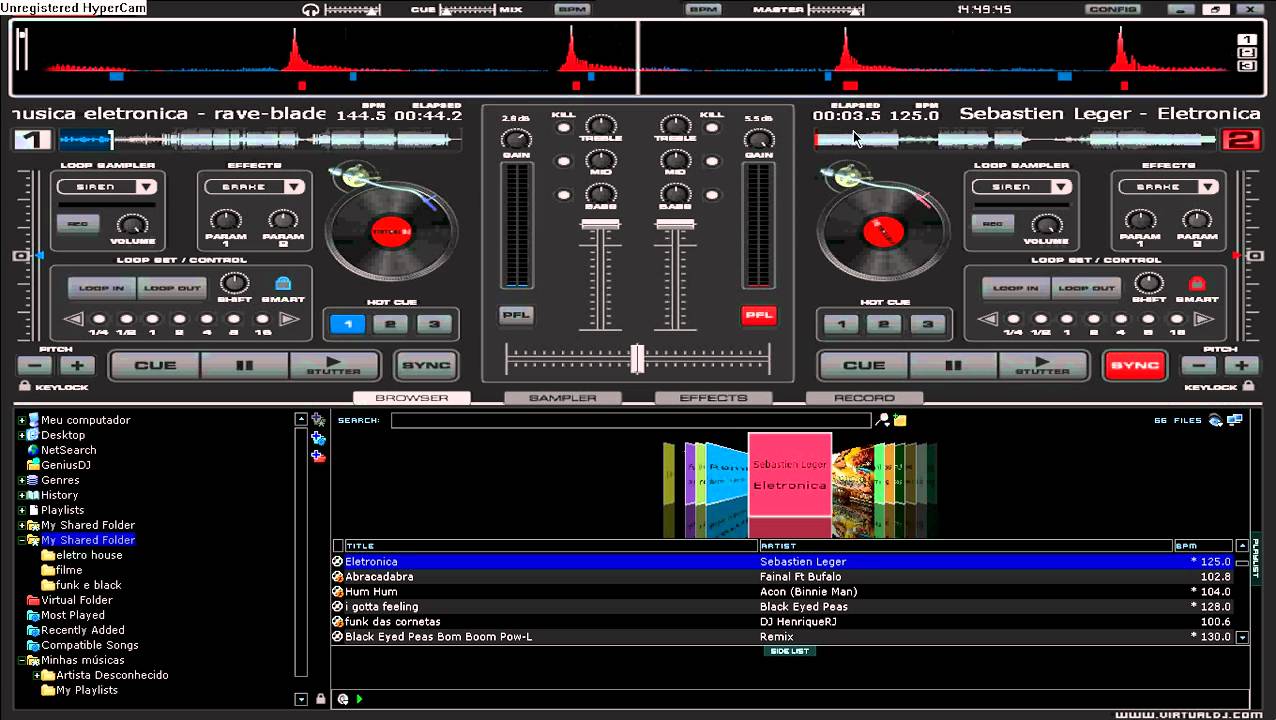Click the Stutter play button on deck 1
Screen dimensions: 1276x720
coord(333,365)
